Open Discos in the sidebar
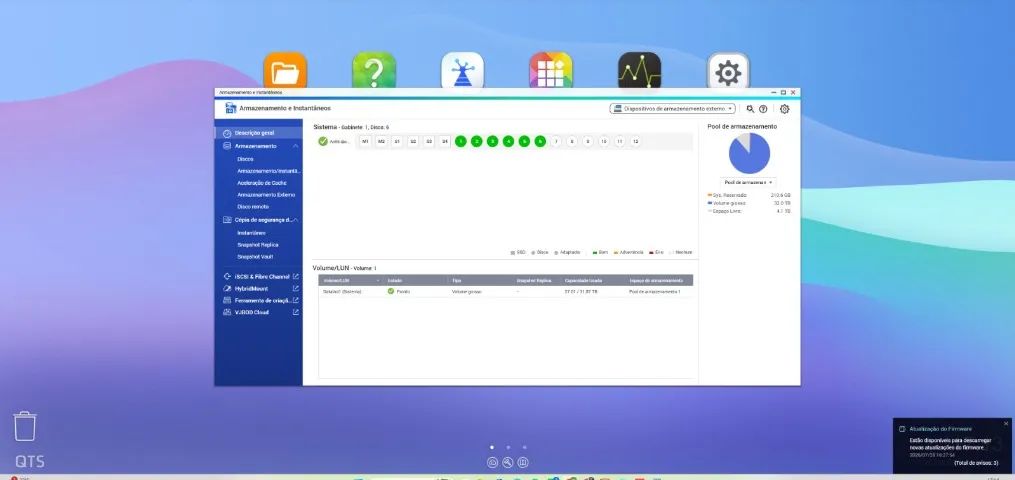Viewport: 1015px width, 480px height. [x=245, y=158]
